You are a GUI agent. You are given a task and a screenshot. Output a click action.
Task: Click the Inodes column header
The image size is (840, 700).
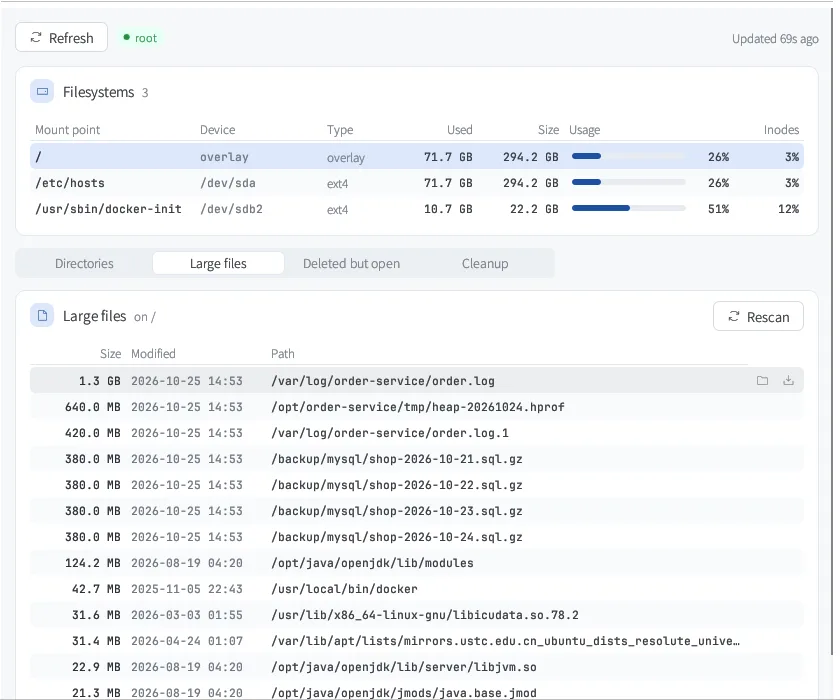click(x=781, y=130)
